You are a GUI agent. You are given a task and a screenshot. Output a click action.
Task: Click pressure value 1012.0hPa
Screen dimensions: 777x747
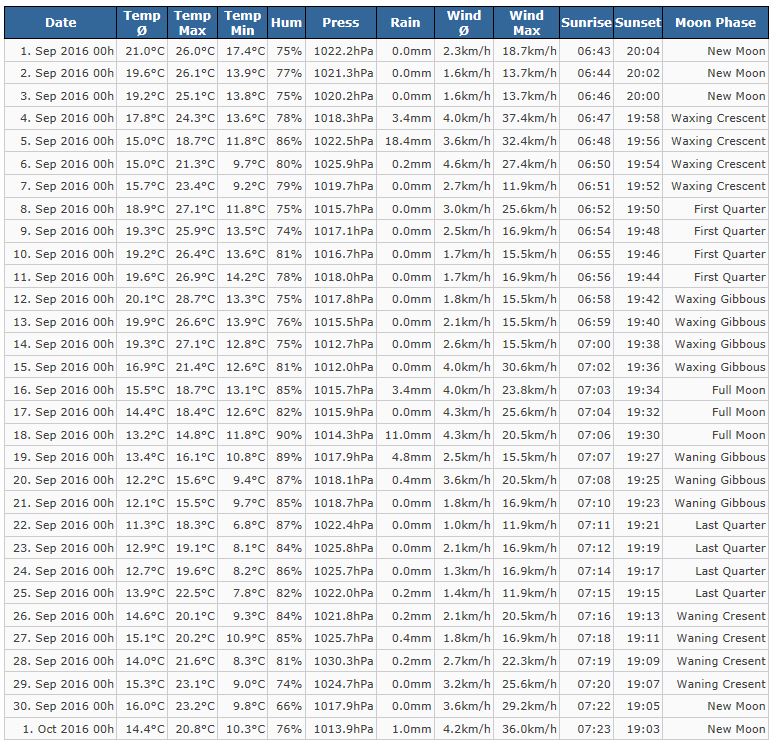(x=343, y=367)
